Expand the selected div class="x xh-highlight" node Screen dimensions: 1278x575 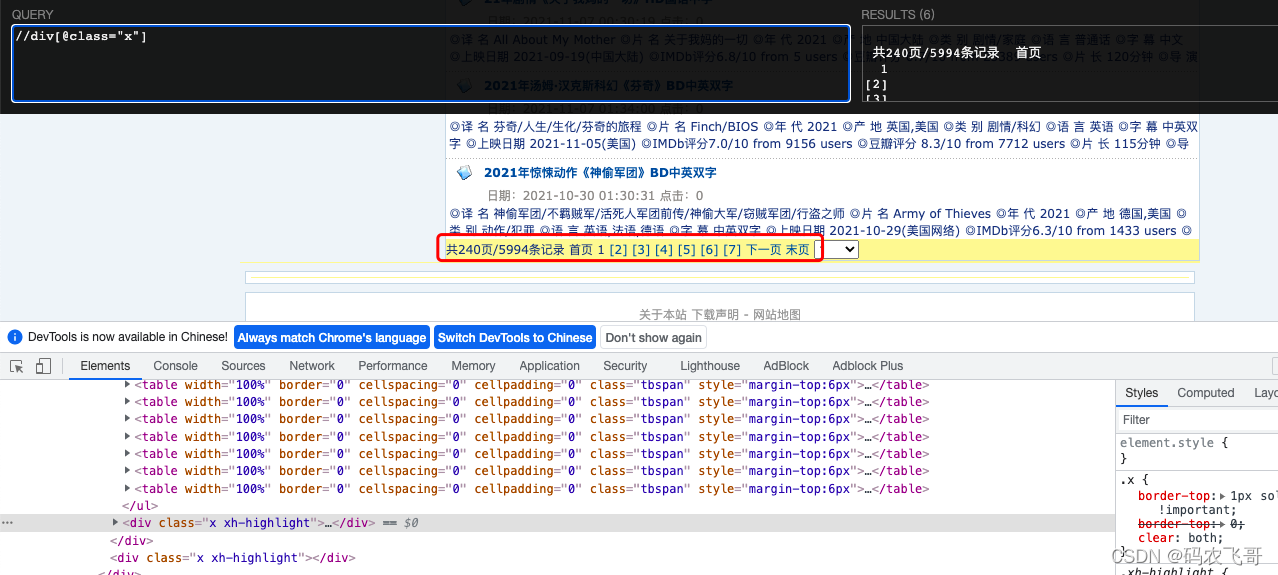tap(115, 523)
